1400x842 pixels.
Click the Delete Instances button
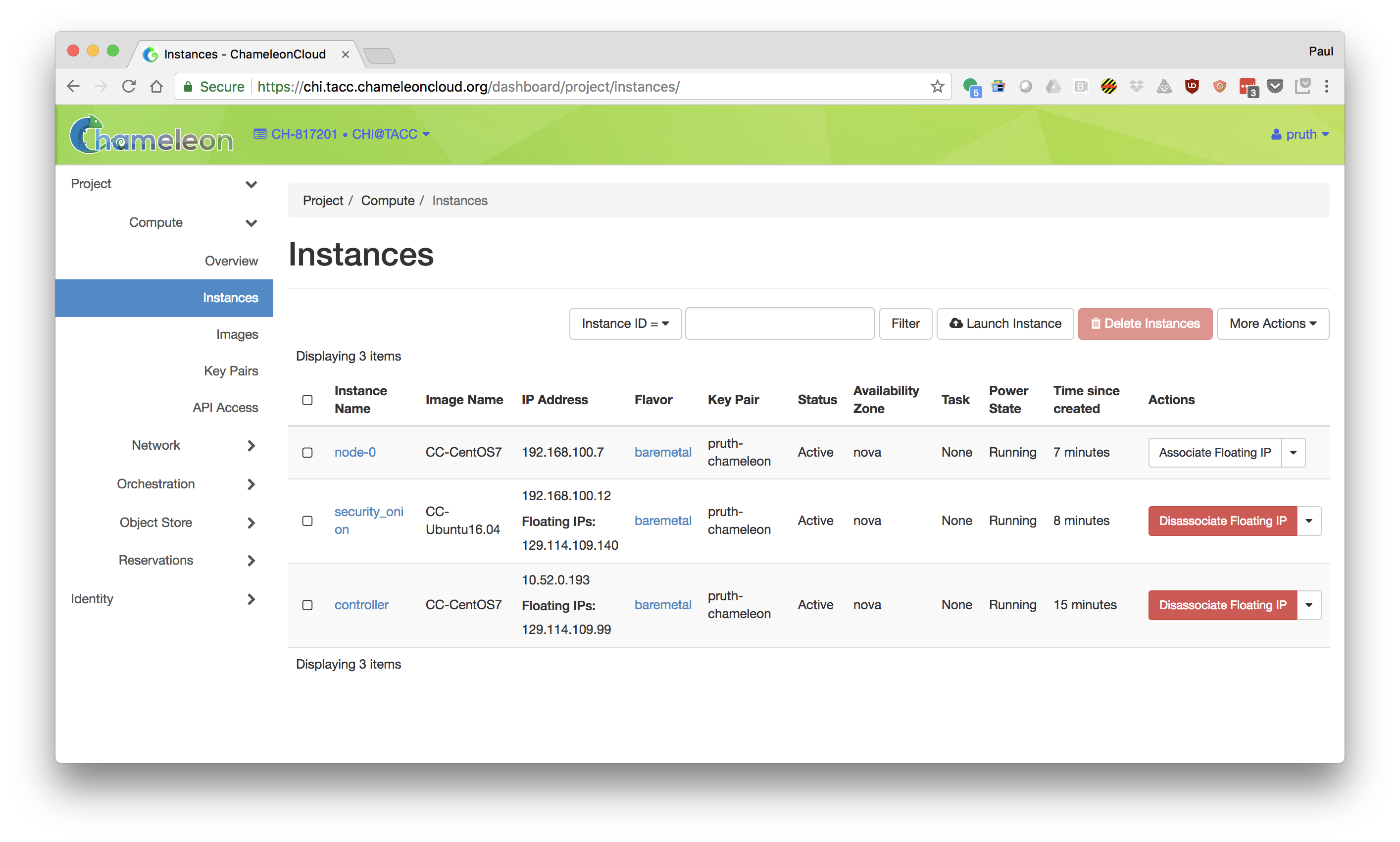tap(1145, 323)
